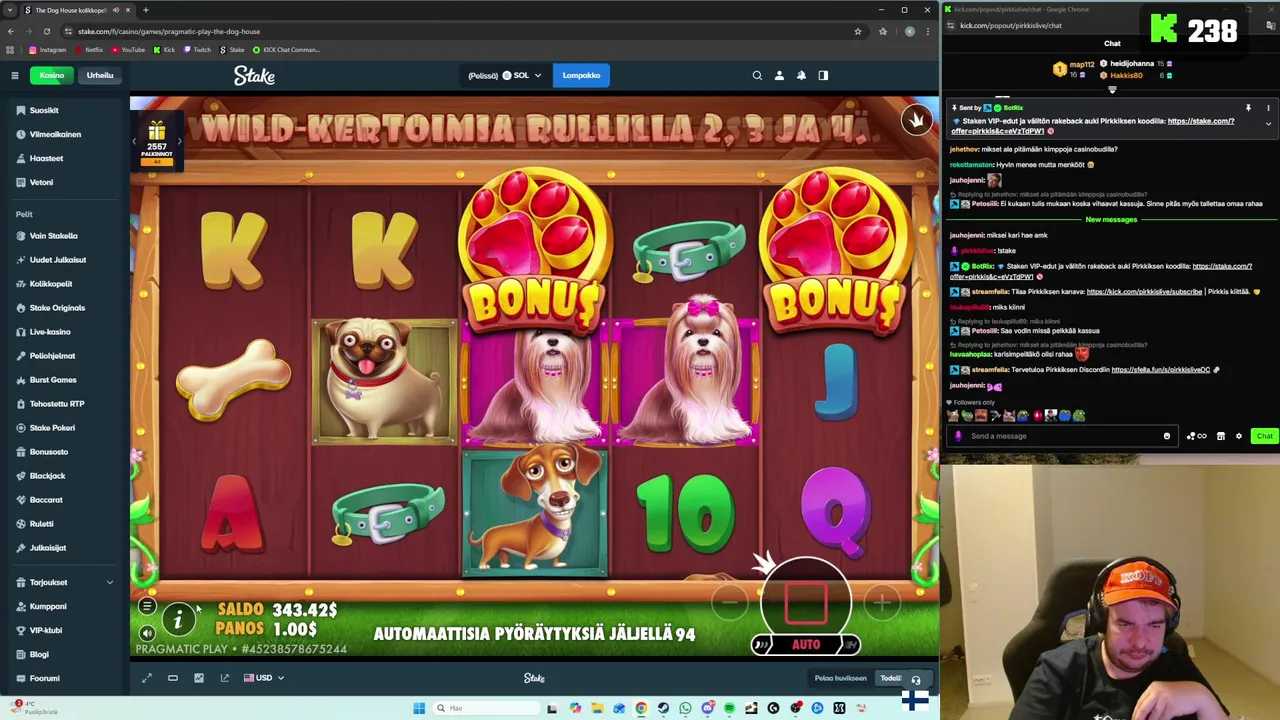This screenshot has width=1280, height=720.
Task: Click the AUTO spin label button
Action: [806, 645]
